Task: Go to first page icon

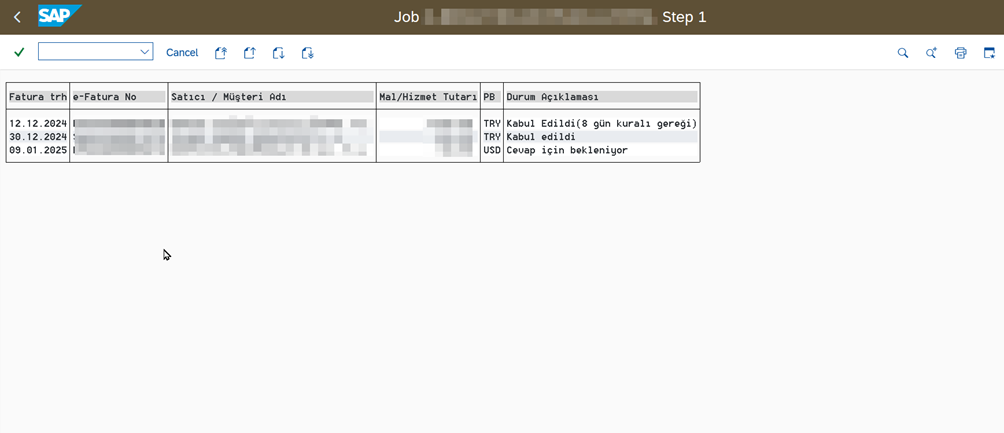Action: pyautogui.click(x=221, y=53)
